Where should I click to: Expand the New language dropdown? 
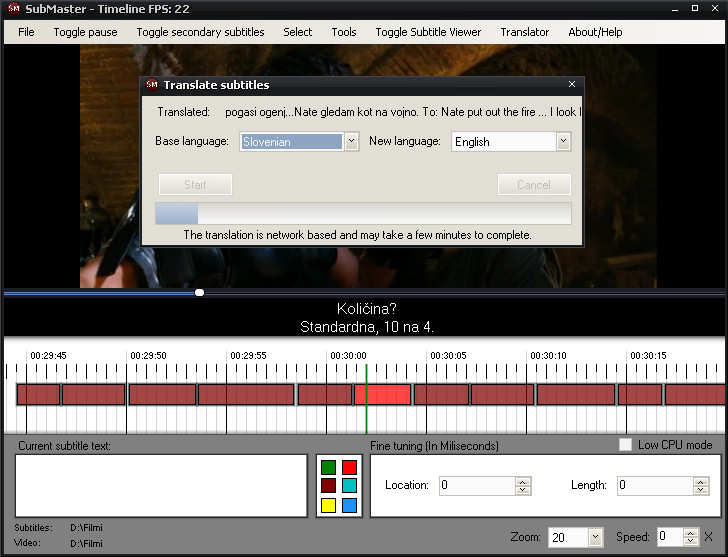tap(563, 141)
